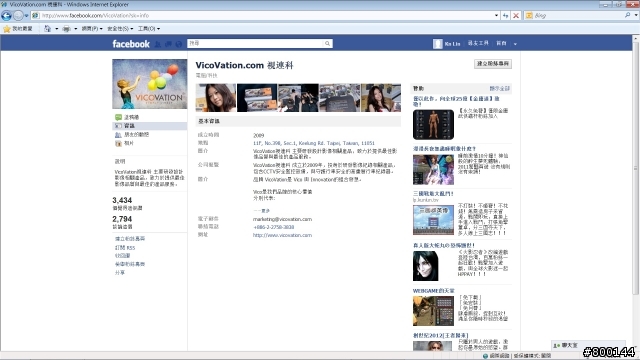Click the show-all link in sponsored header

click(500, 88)
